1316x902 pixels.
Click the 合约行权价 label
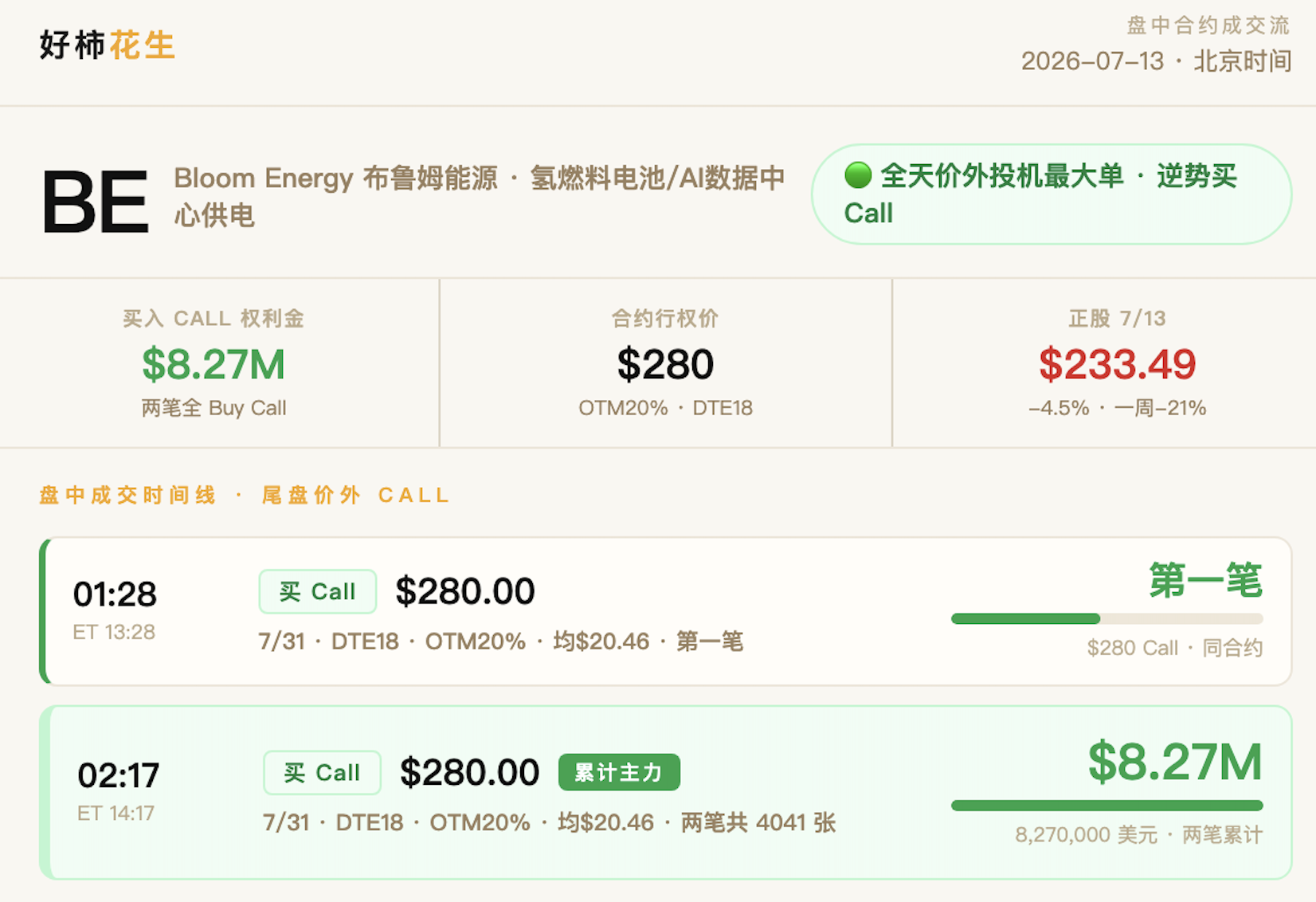point(665,319)
